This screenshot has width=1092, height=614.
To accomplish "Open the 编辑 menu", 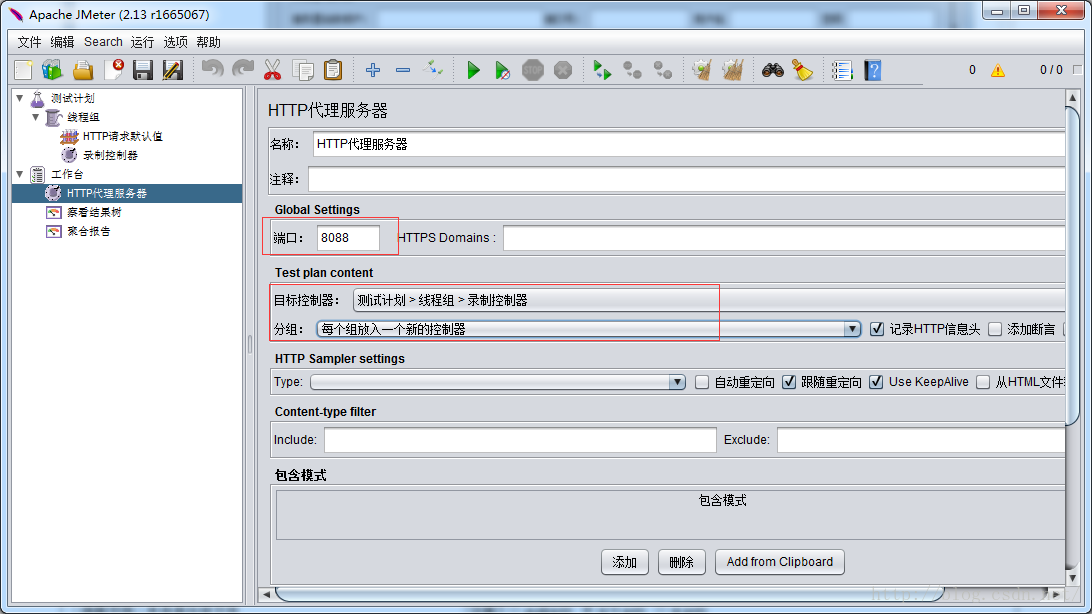I will (62, 42).
